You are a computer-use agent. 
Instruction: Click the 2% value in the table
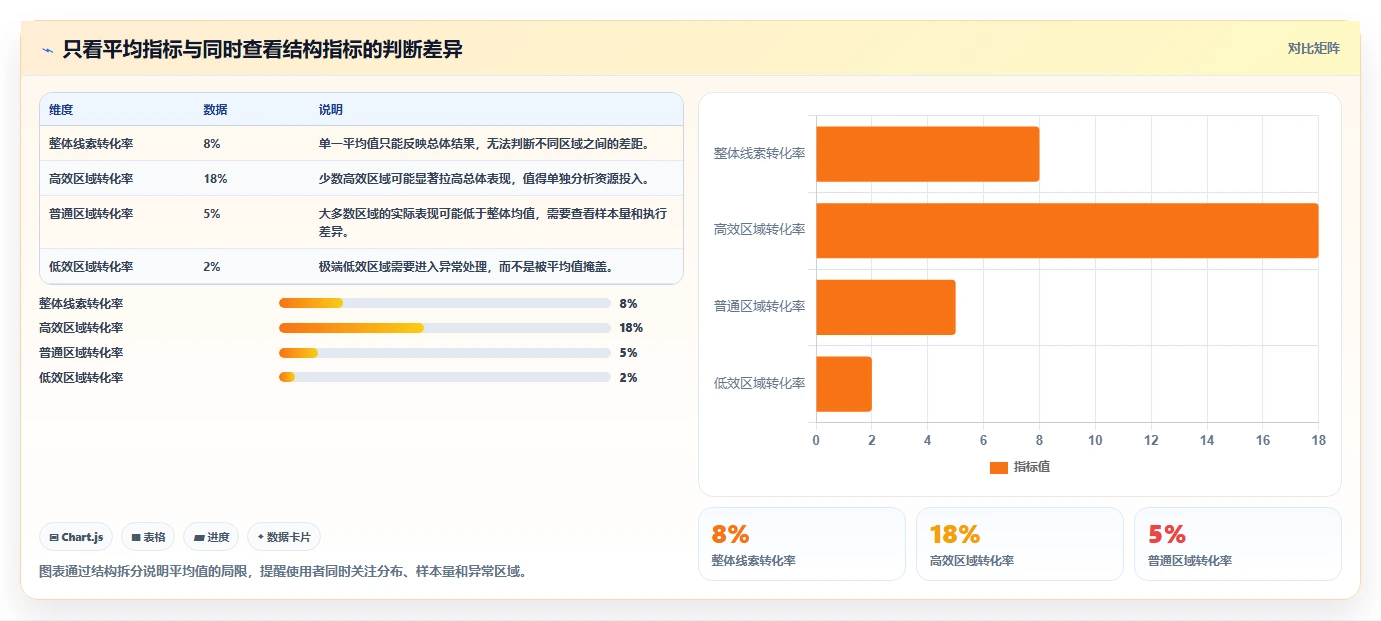pos(212,267)
